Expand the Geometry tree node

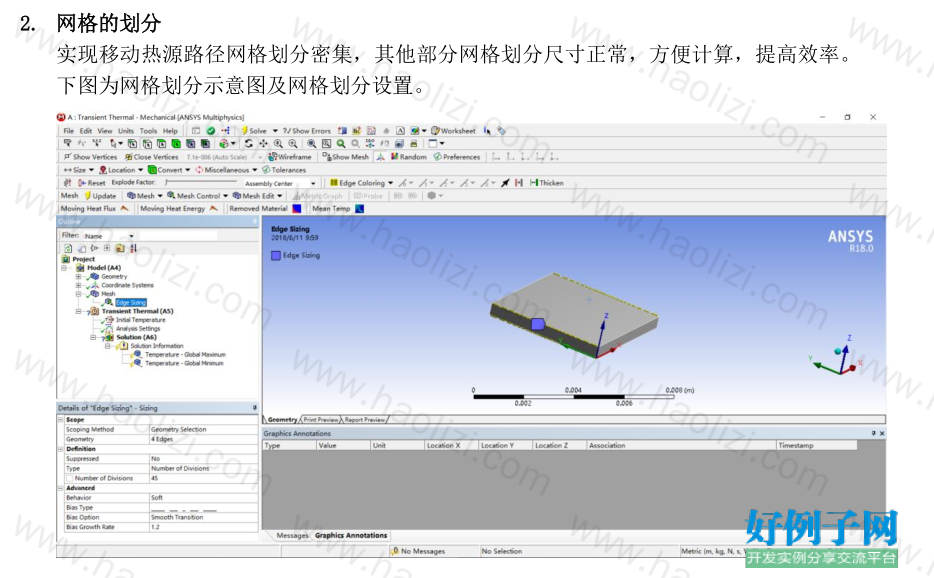pos(78,276)
